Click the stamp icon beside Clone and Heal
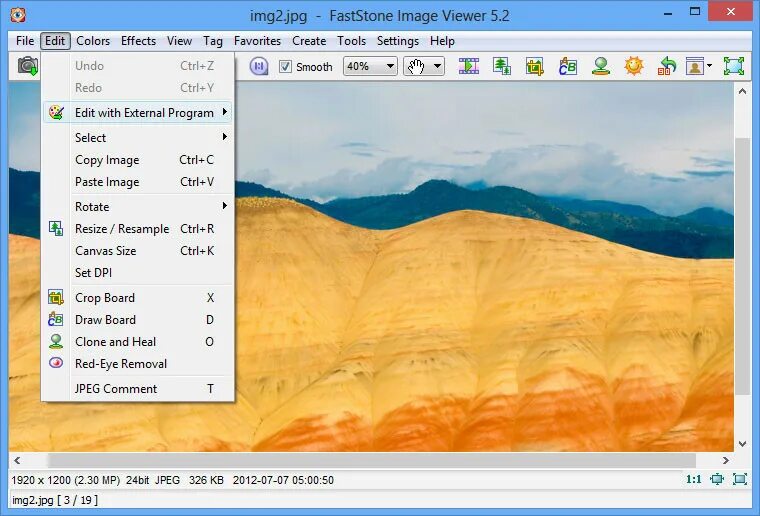The height and width of the screenshot is (516, 760). [56, 341]
